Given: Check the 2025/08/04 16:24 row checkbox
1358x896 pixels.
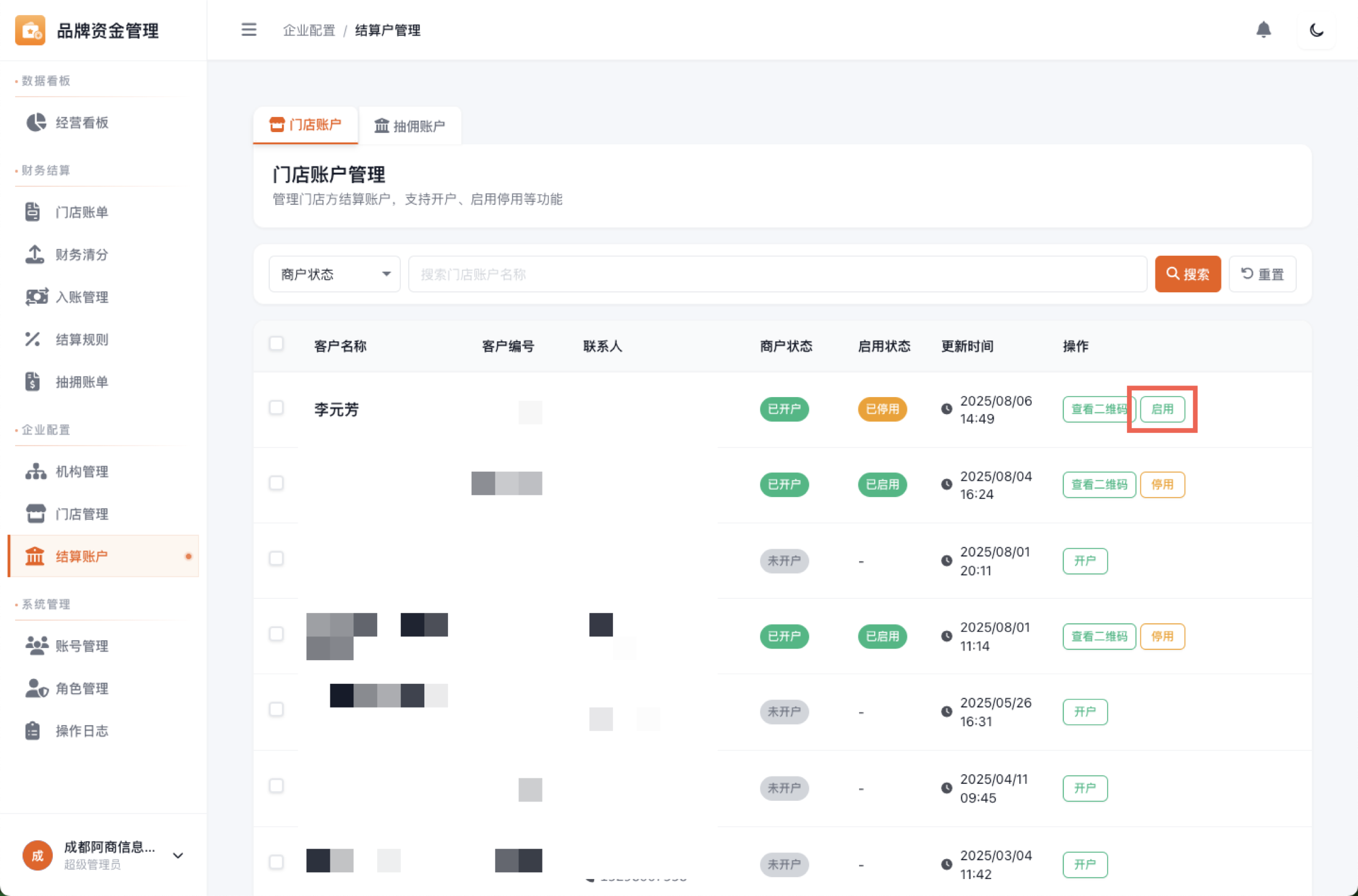Looking at the screenshot, I should click(x=276, y=483).
